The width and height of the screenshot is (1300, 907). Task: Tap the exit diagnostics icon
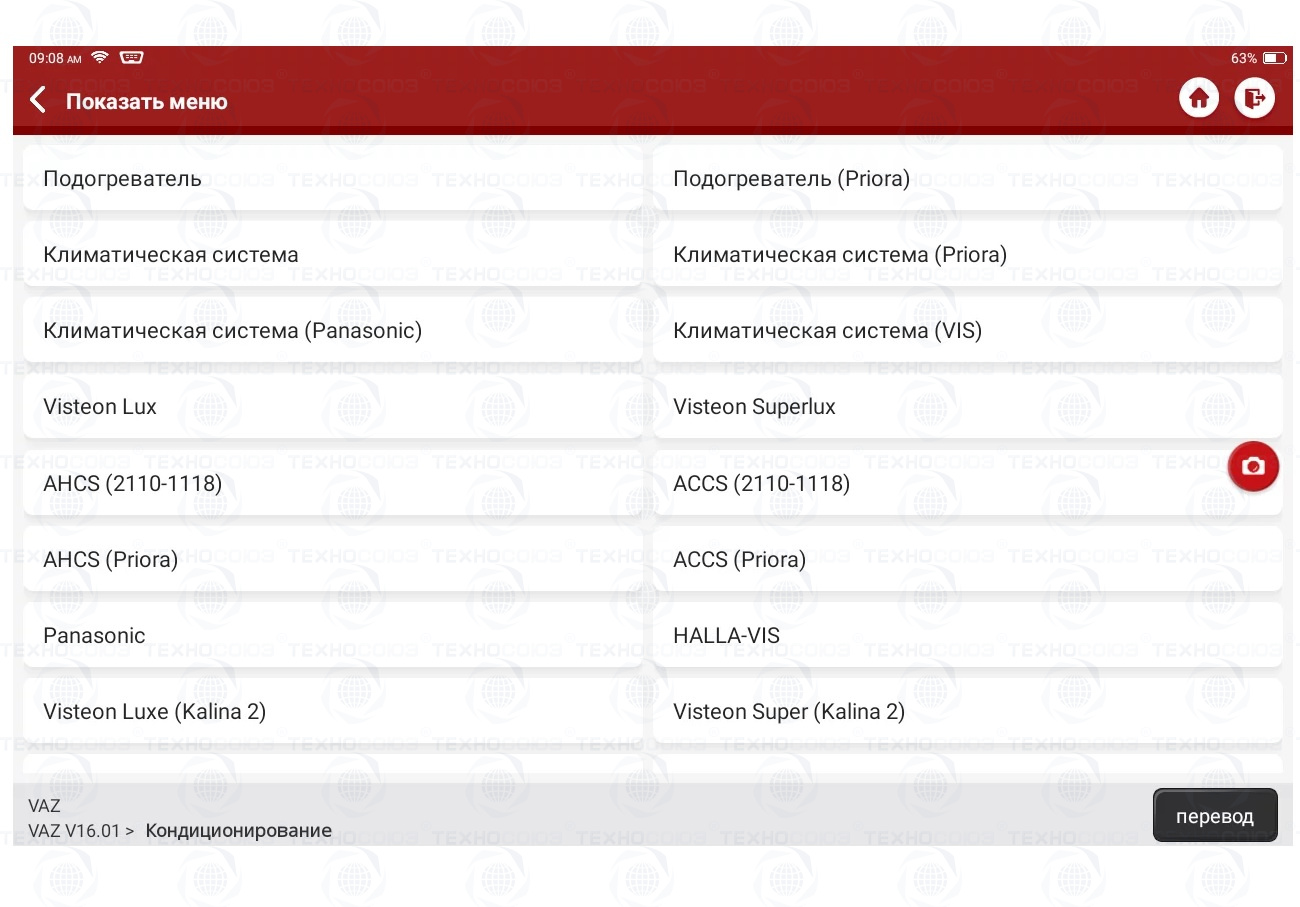coord(1254,98)
